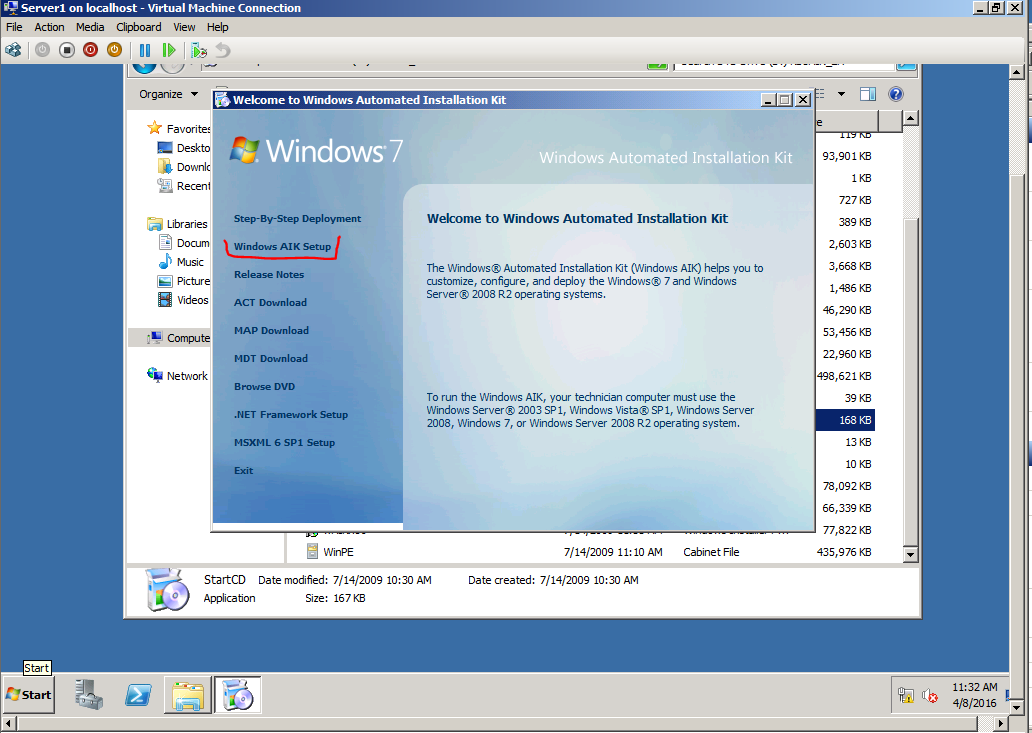Open Explorer help with the question mark icon
1032x733 pixels.
(x=896, y=94)
